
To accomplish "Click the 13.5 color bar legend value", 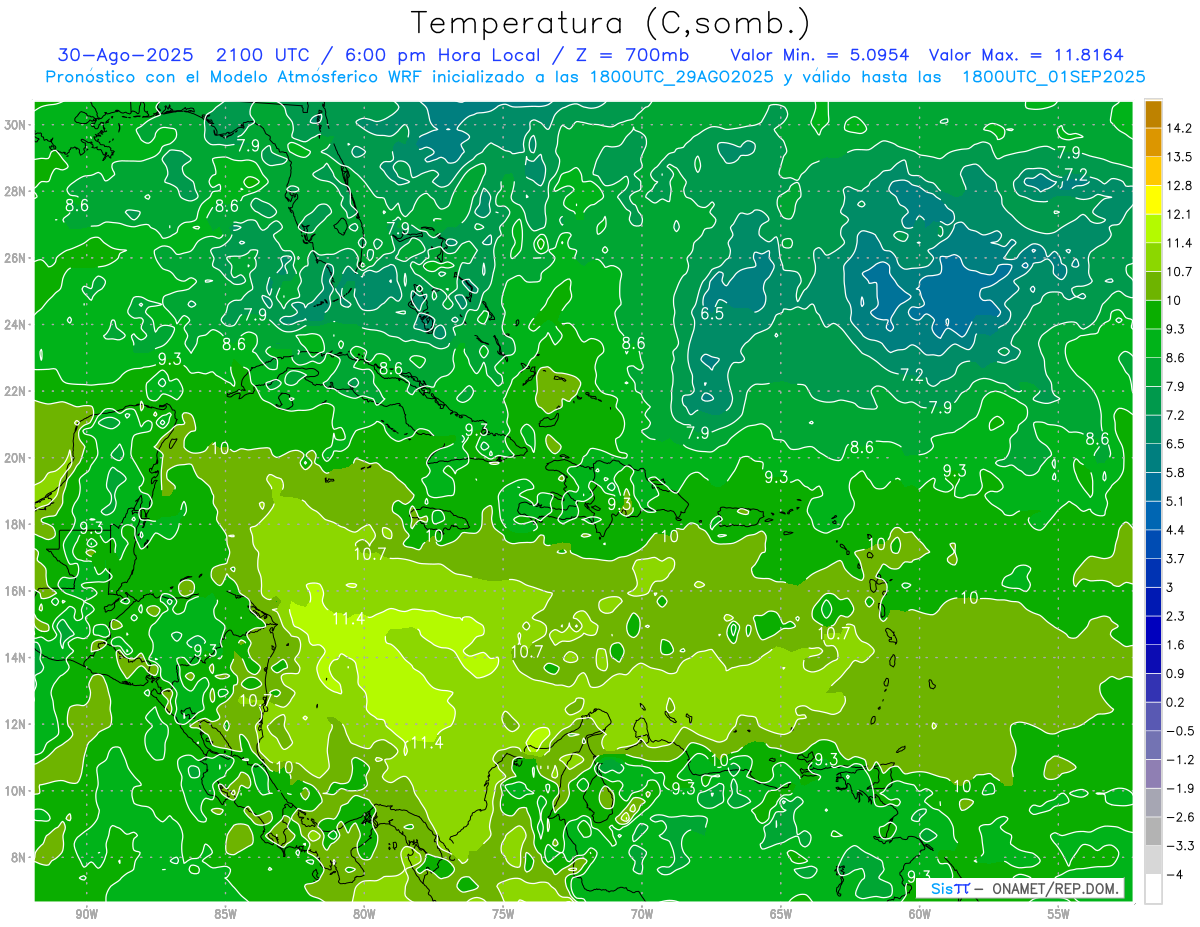I will pos(1179,157).
